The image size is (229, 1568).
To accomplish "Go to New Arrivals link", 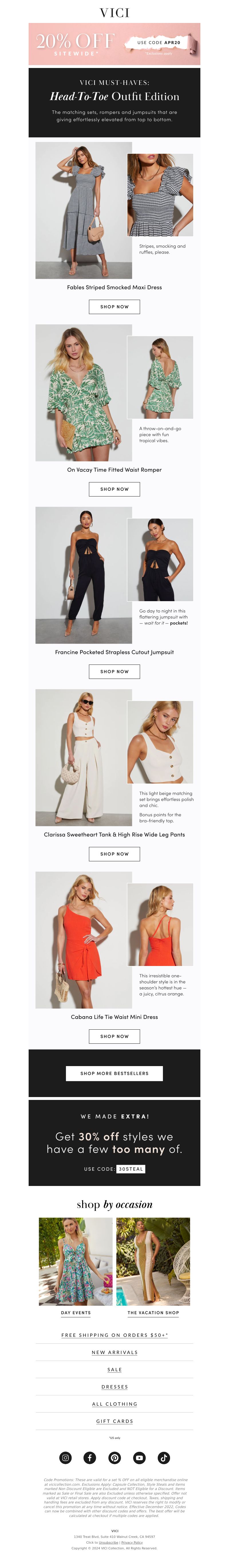I will (x=115, y=1352).
